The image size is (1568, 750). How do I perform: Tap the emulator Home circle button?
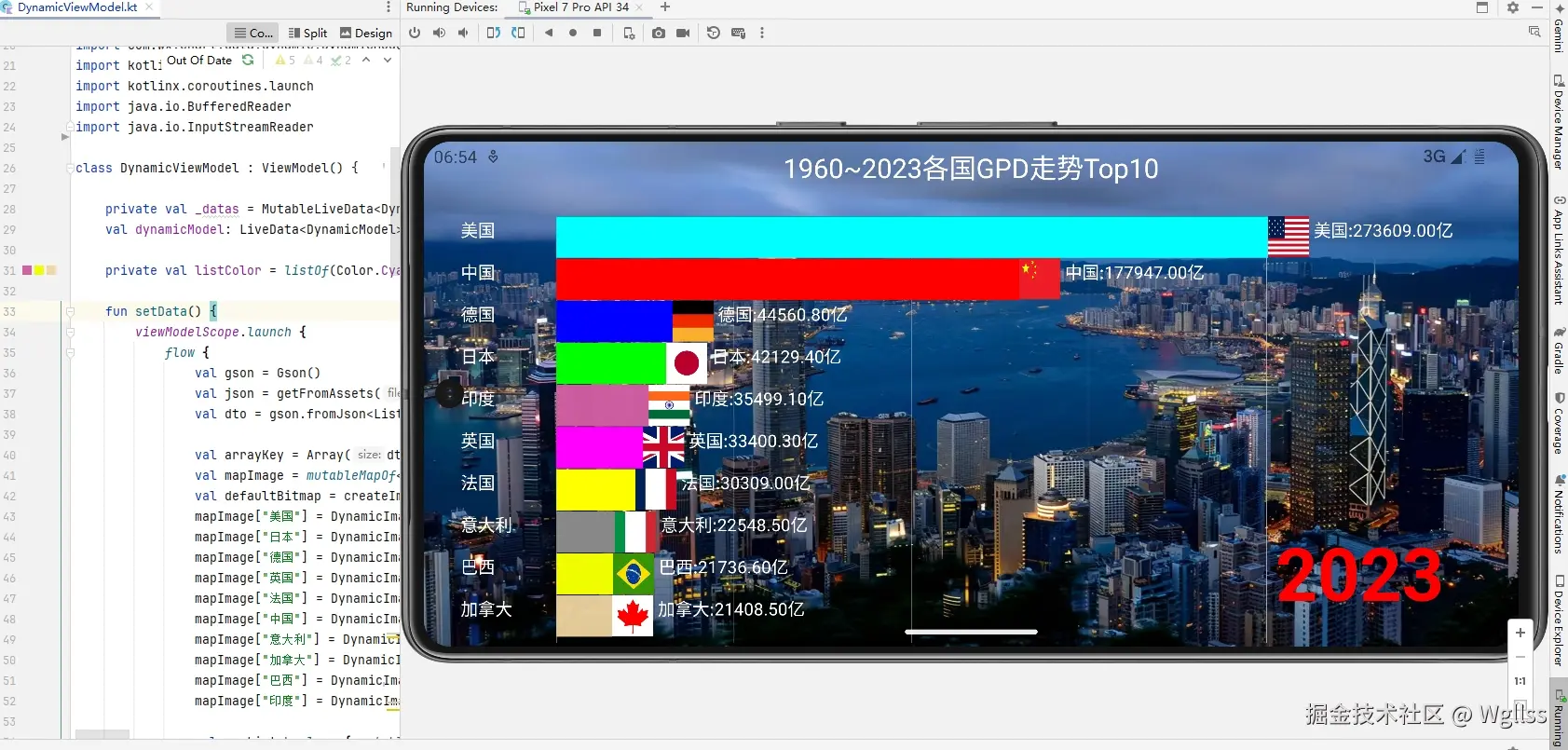coord(573,33)
